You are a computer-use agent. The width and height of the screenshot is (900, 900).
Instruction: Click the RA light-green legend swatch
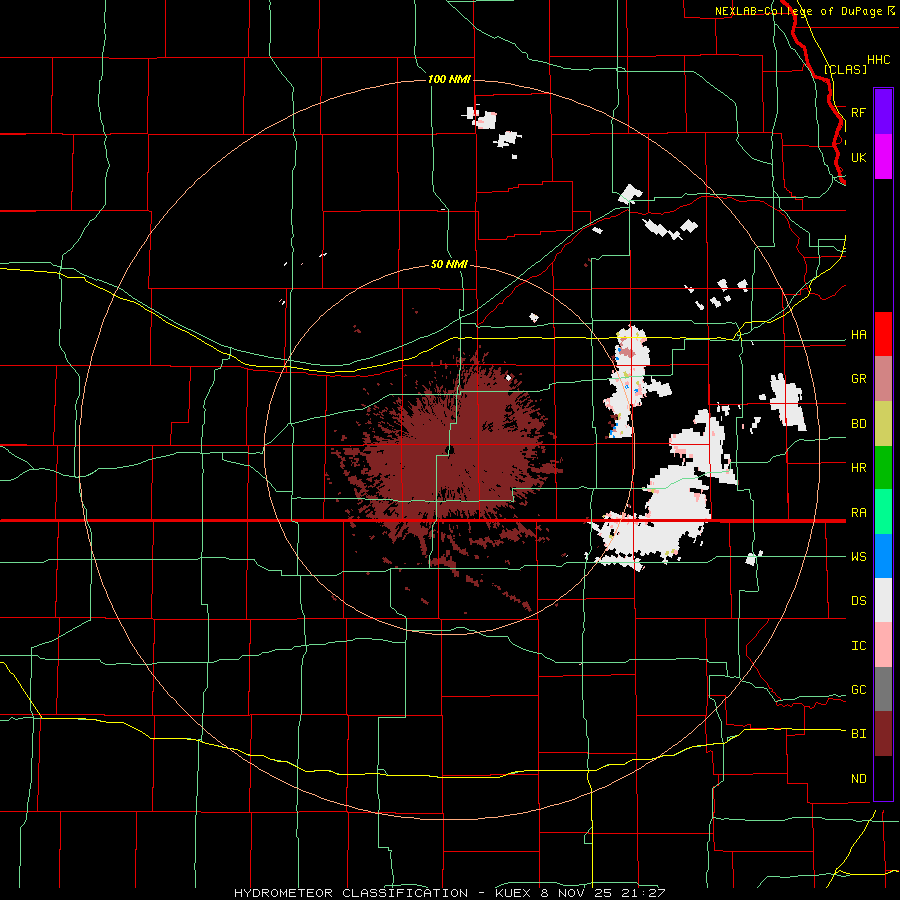(x=883, y=512)
